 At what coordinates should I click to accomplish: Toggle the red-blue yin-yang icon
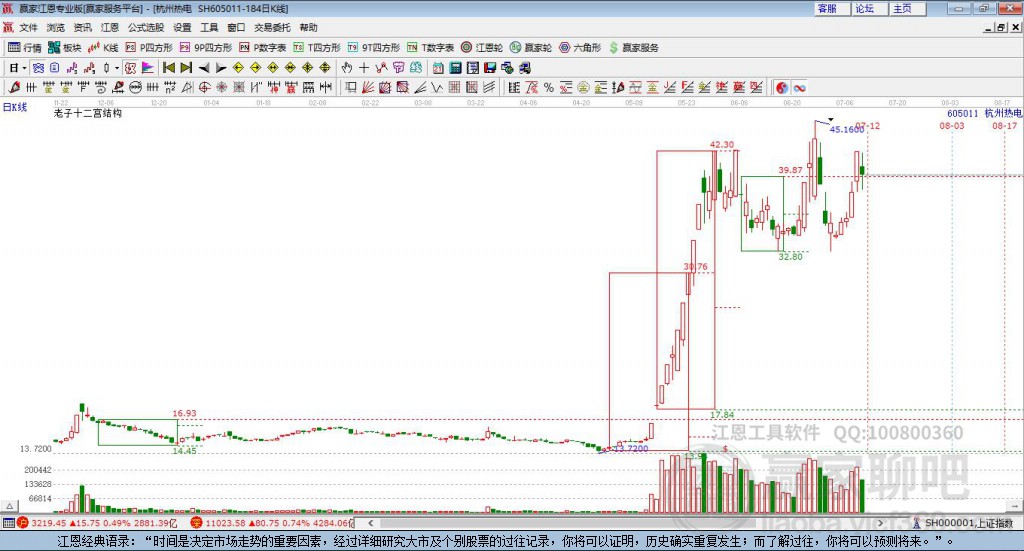click(782, 87)
